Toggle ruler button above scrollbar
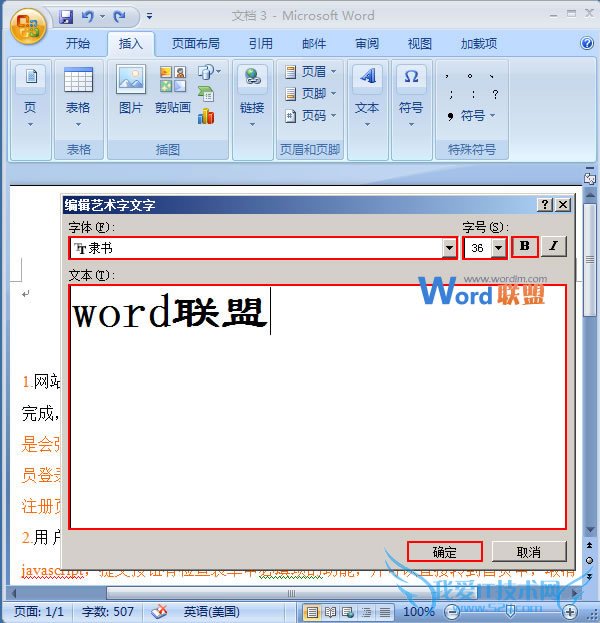600x623 pixels. (x=589, y=178)
